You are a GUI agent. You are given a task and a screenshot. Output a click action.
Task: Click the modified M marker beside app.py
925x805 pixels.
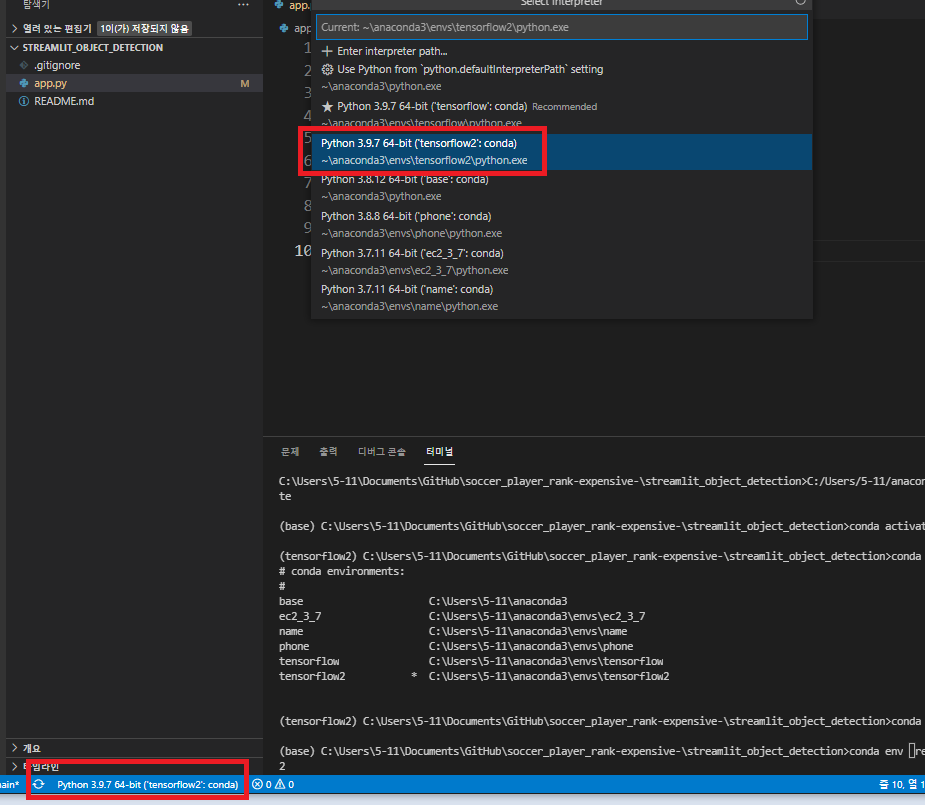point(245,84)
